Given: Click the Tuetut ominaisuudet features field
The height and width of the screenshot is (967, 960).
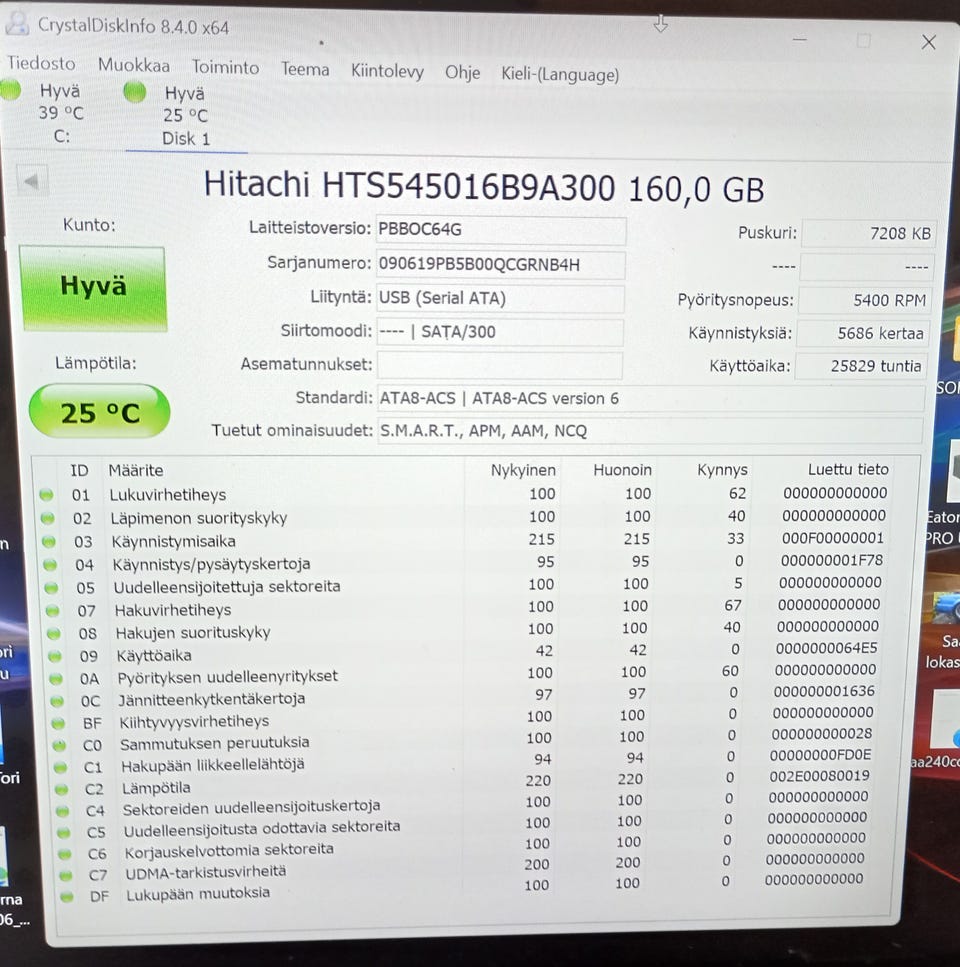Looking at the screenshot, I should 650,430.
